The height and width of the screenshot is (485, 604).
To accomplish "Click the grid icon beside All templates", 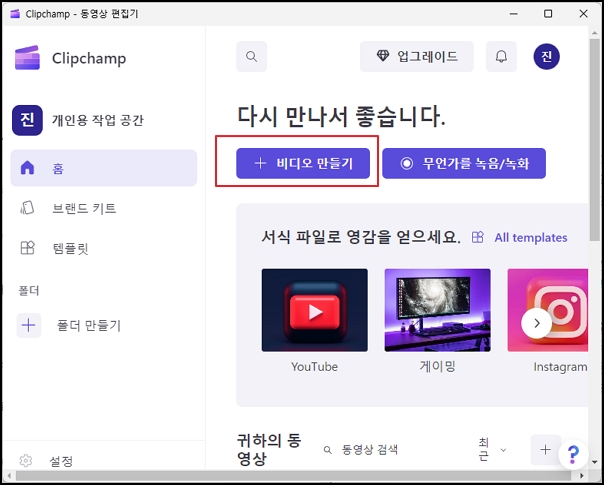I will [x=478, y=237].
